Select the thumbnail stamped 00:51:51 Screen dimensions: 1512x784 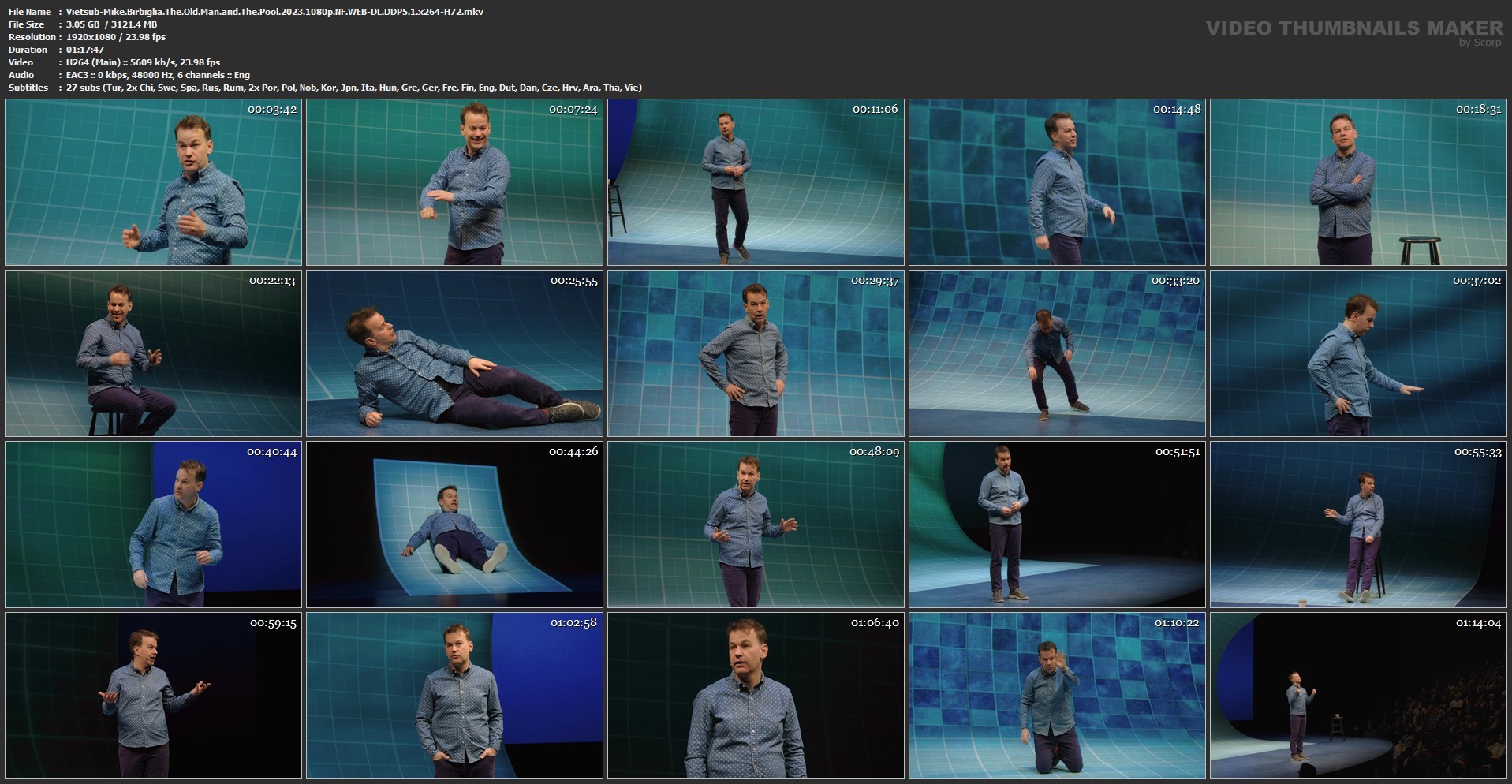[x=1058, y=525]
